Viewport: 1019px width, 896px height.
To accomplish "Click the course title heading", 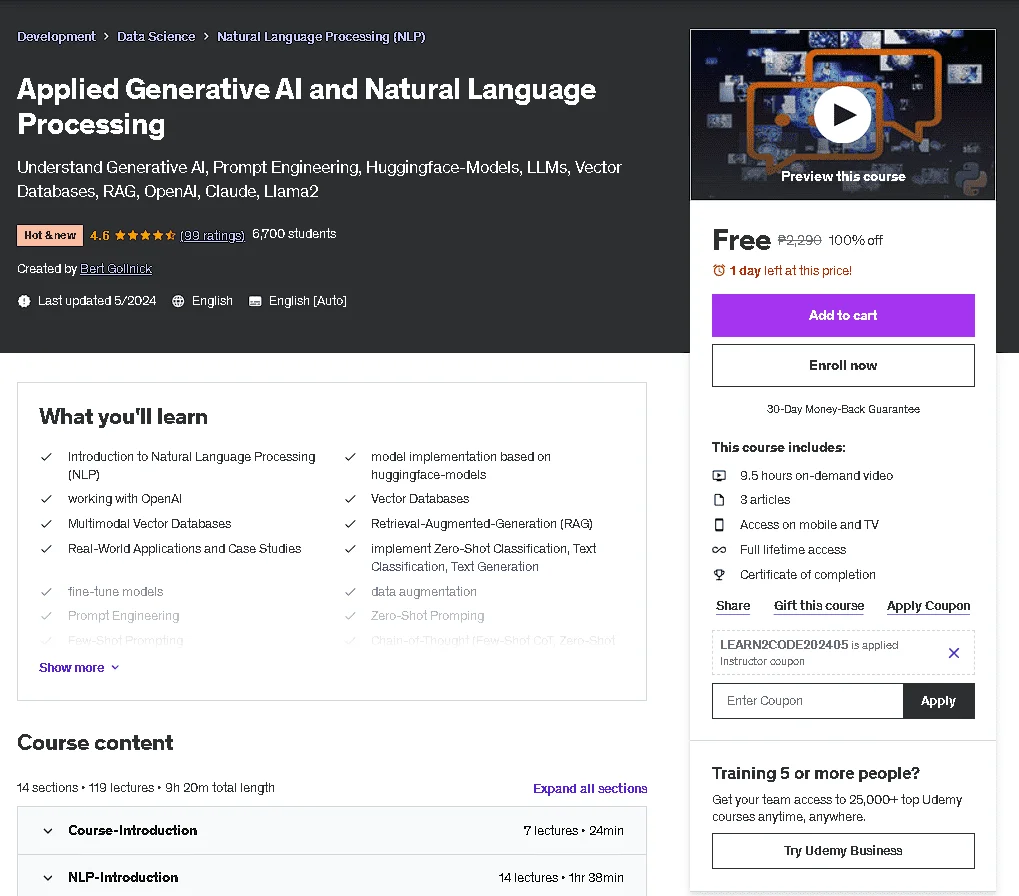I will (x=306, y=107).
